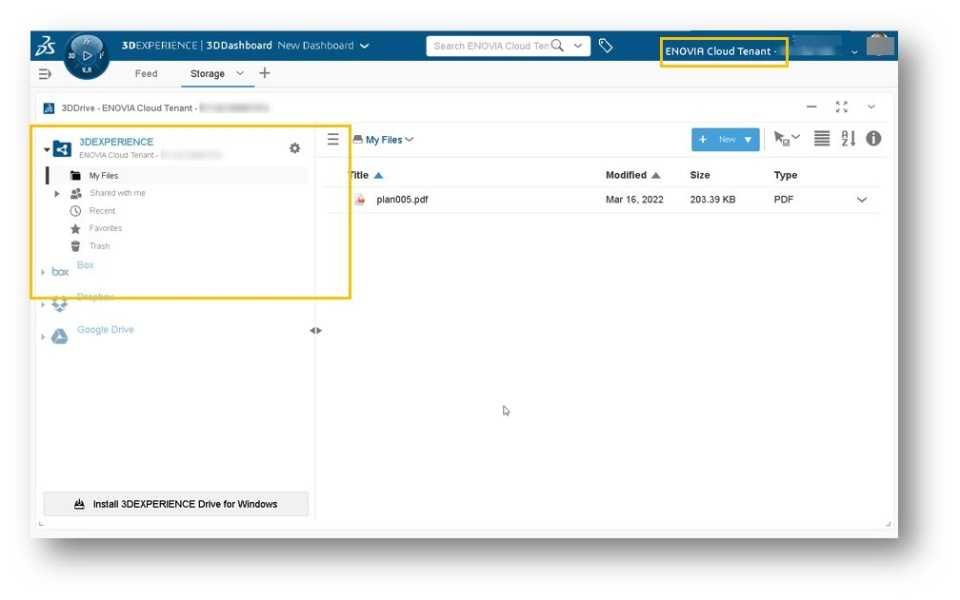The image size is (960, 600).
Task: Open search options dropdown chevron
Action: (x=577, y=45)
